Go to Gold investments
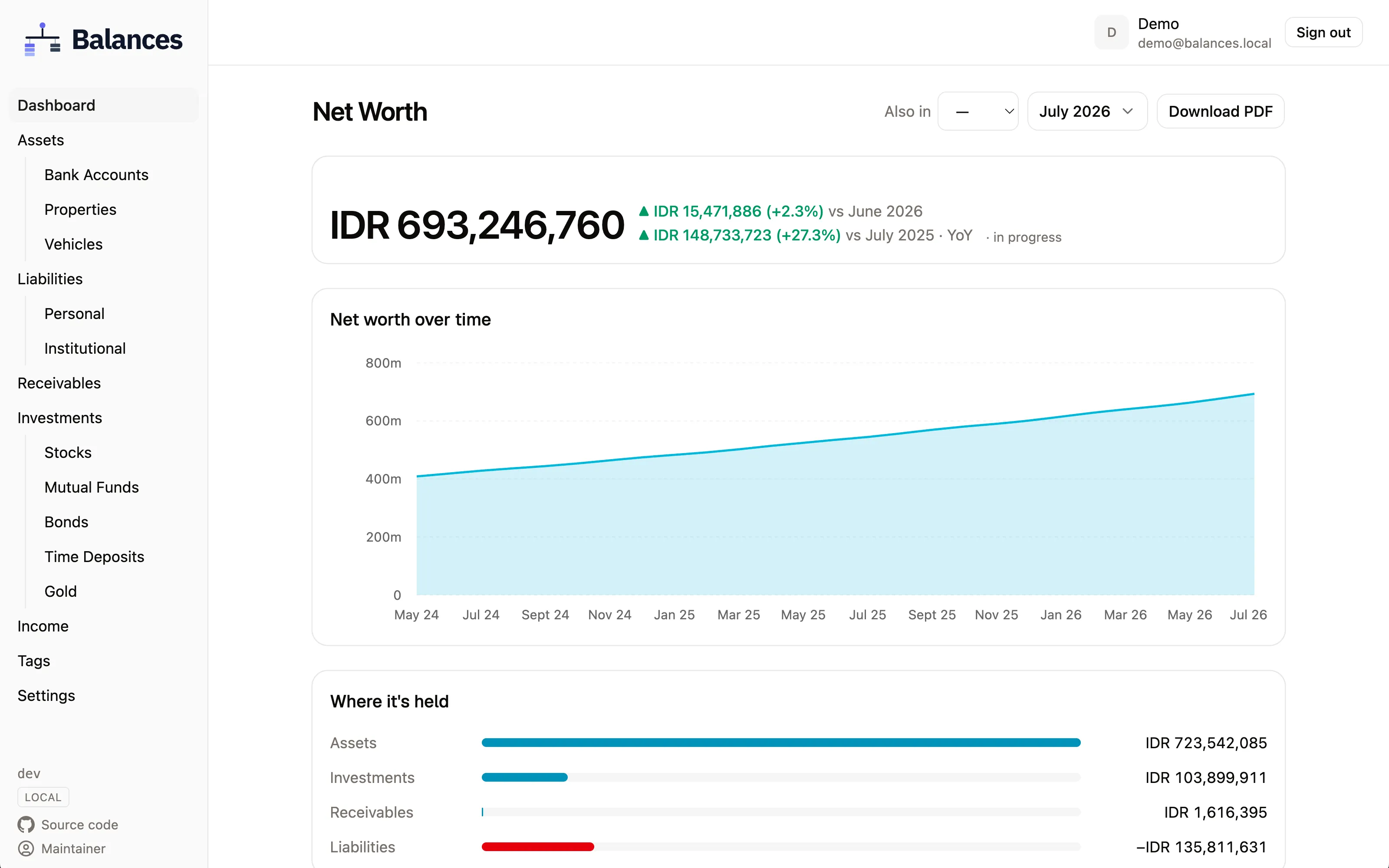This screenshot has width=1389, height=868. click(x=60, y=591)
